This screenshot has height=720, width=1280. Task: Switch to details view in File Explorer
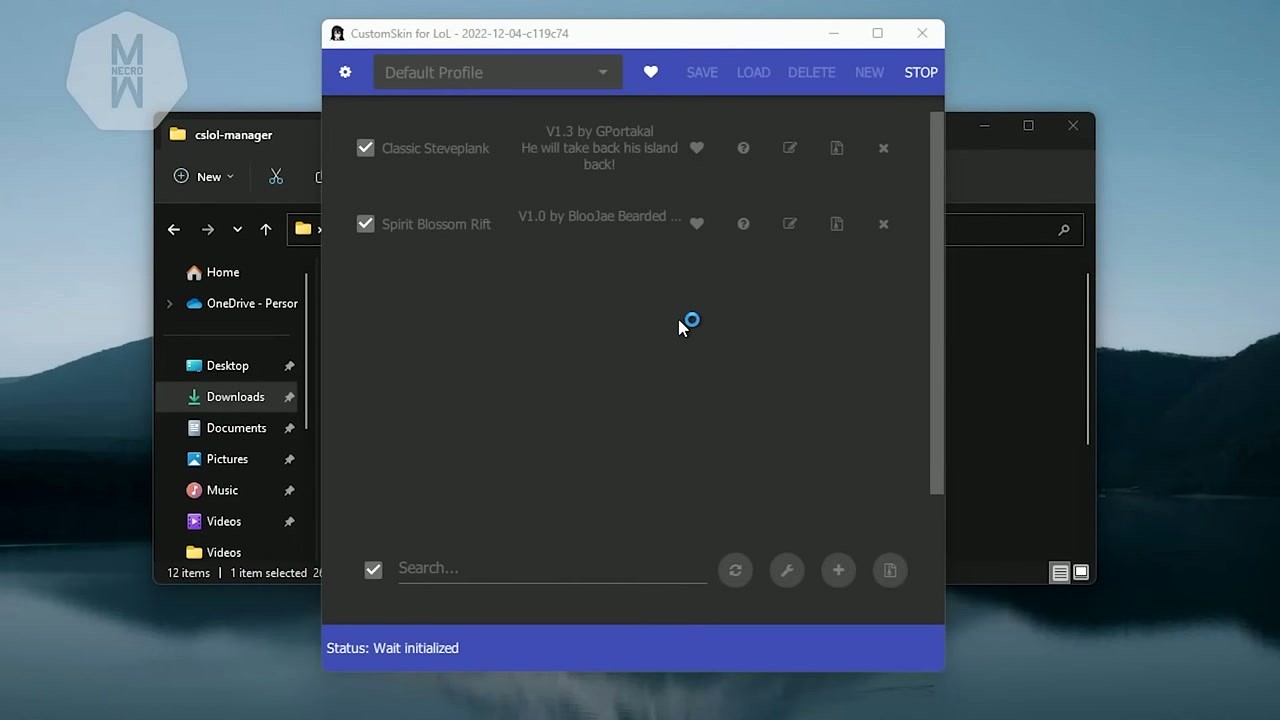tap(1059, 573)
